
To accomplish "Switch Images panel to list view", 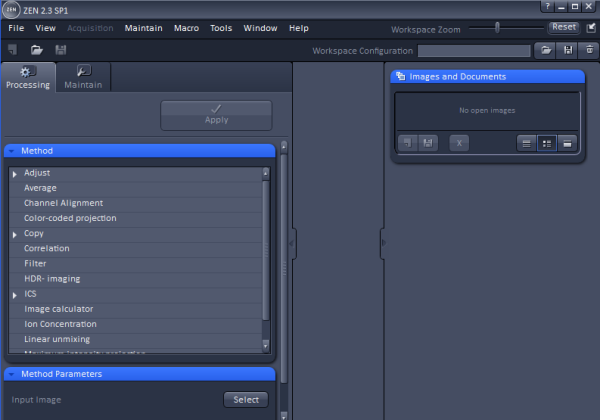I will pos(527,143).
